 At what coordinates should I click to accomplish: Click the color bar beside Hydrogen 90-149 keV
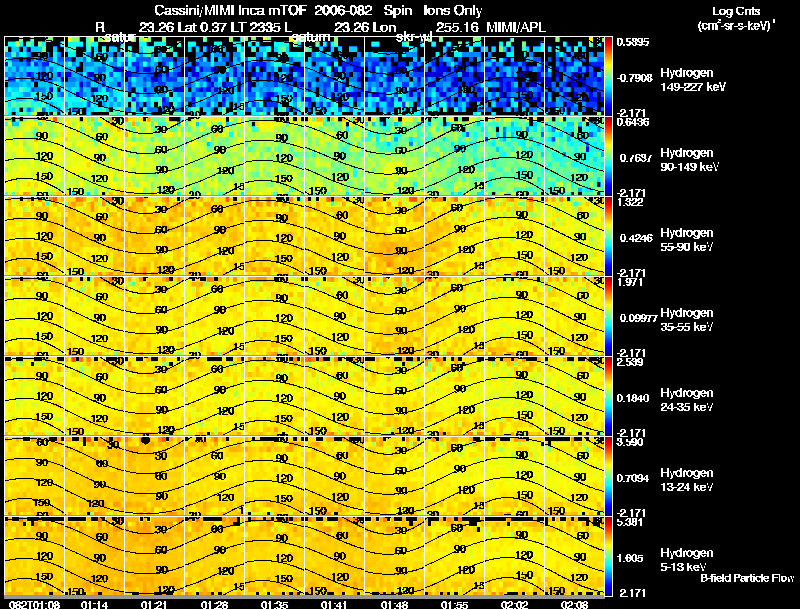pos(608,156)
